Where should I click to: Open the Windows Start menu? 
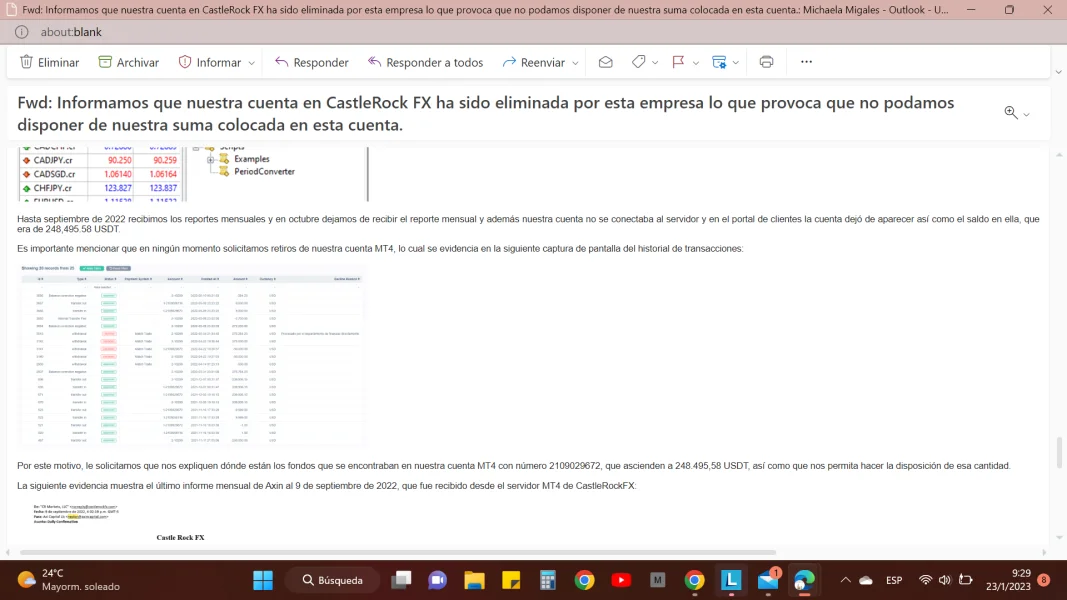[263, 580]
